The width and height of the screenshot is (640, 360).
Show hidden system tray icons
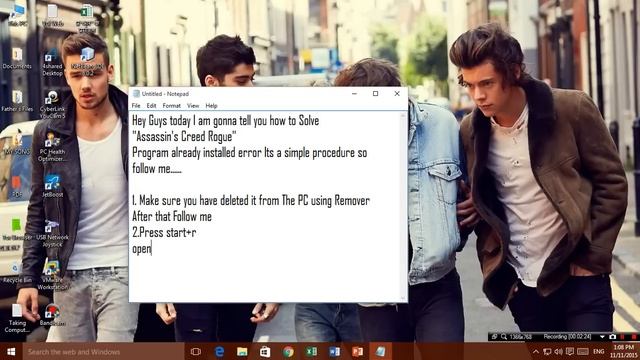tap(536, 351)
